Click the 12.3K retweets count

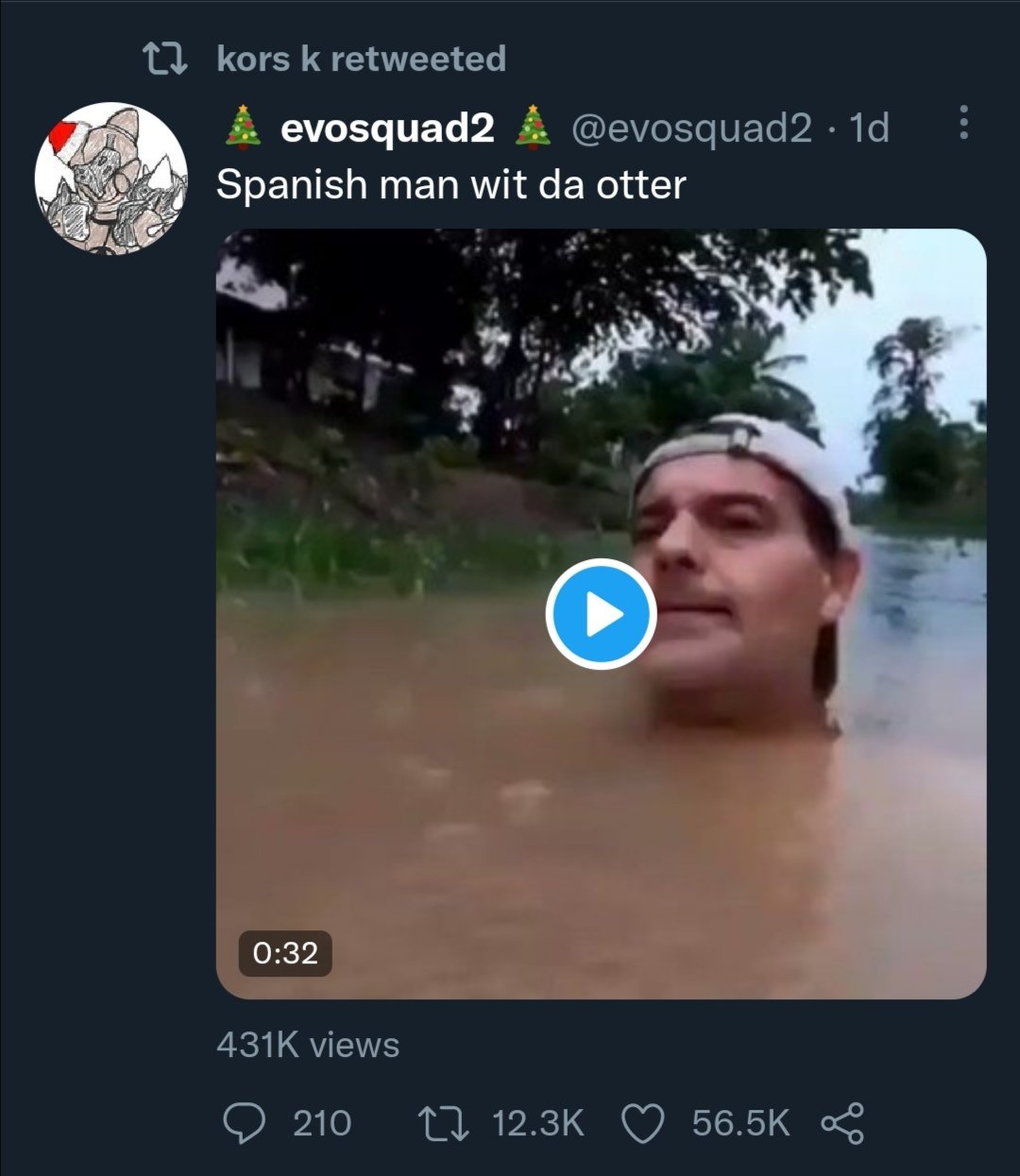[x=537, y=1123]
